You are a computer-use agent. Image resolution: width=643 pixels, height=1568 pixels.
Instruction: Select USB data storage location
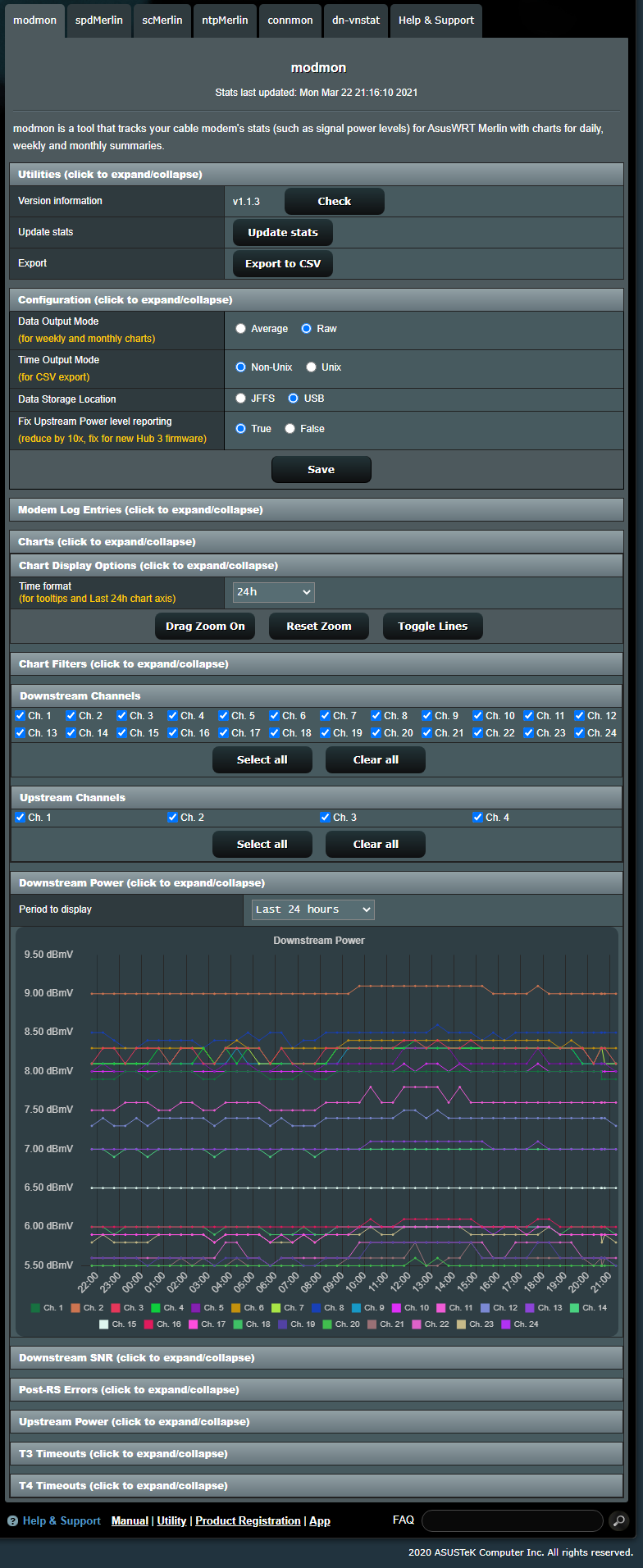294,399
